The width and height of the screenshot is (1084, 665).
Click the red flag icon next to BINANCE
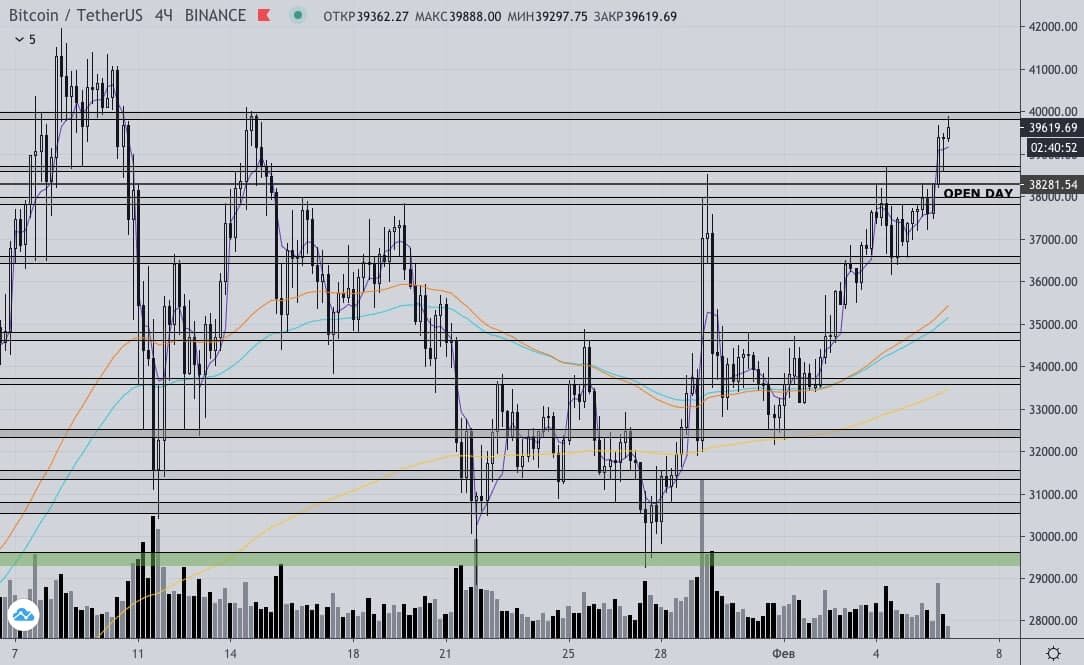point(264,15)
